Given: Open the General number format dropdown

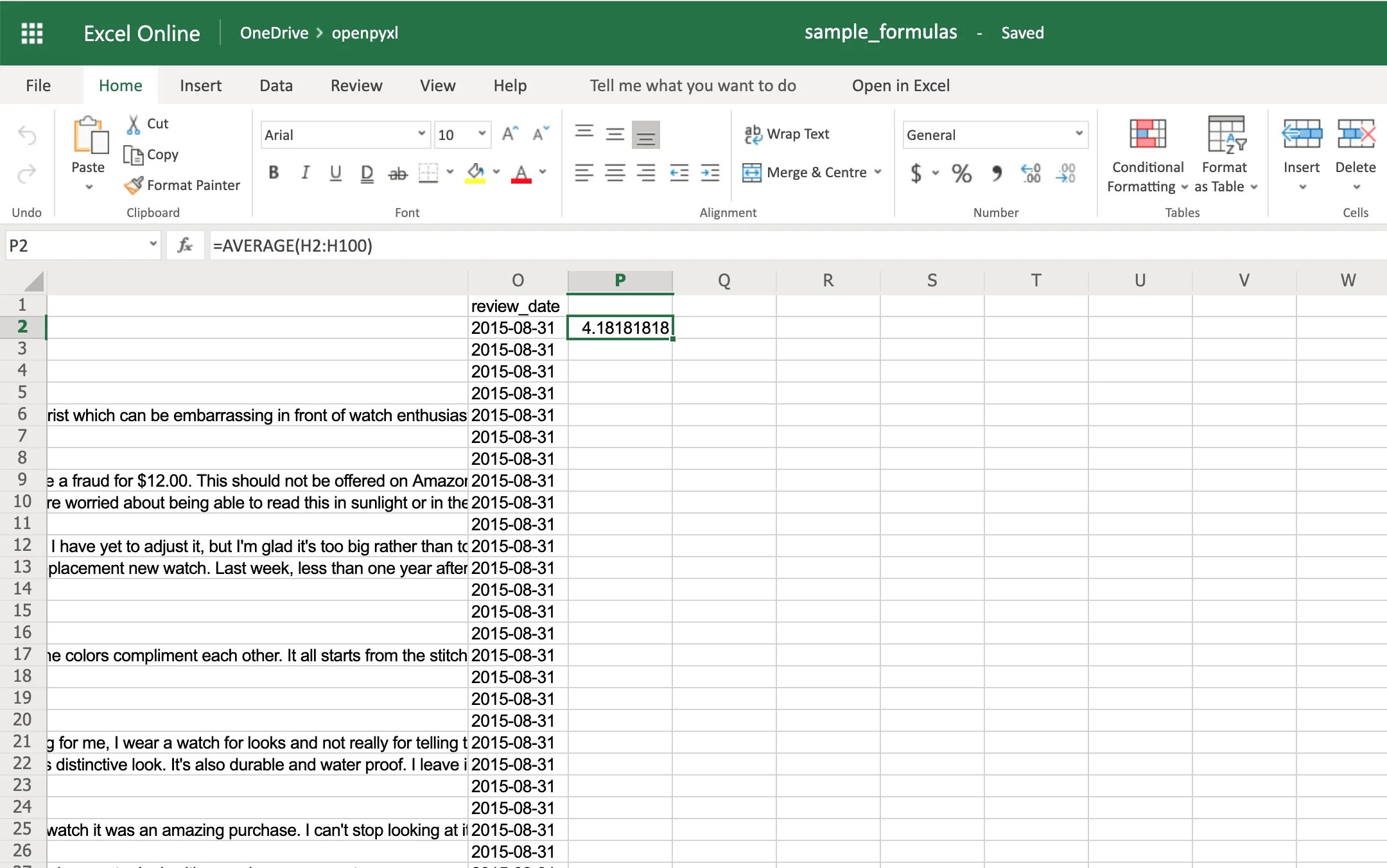Looking at the screenshot, I should click(1079, 134).
